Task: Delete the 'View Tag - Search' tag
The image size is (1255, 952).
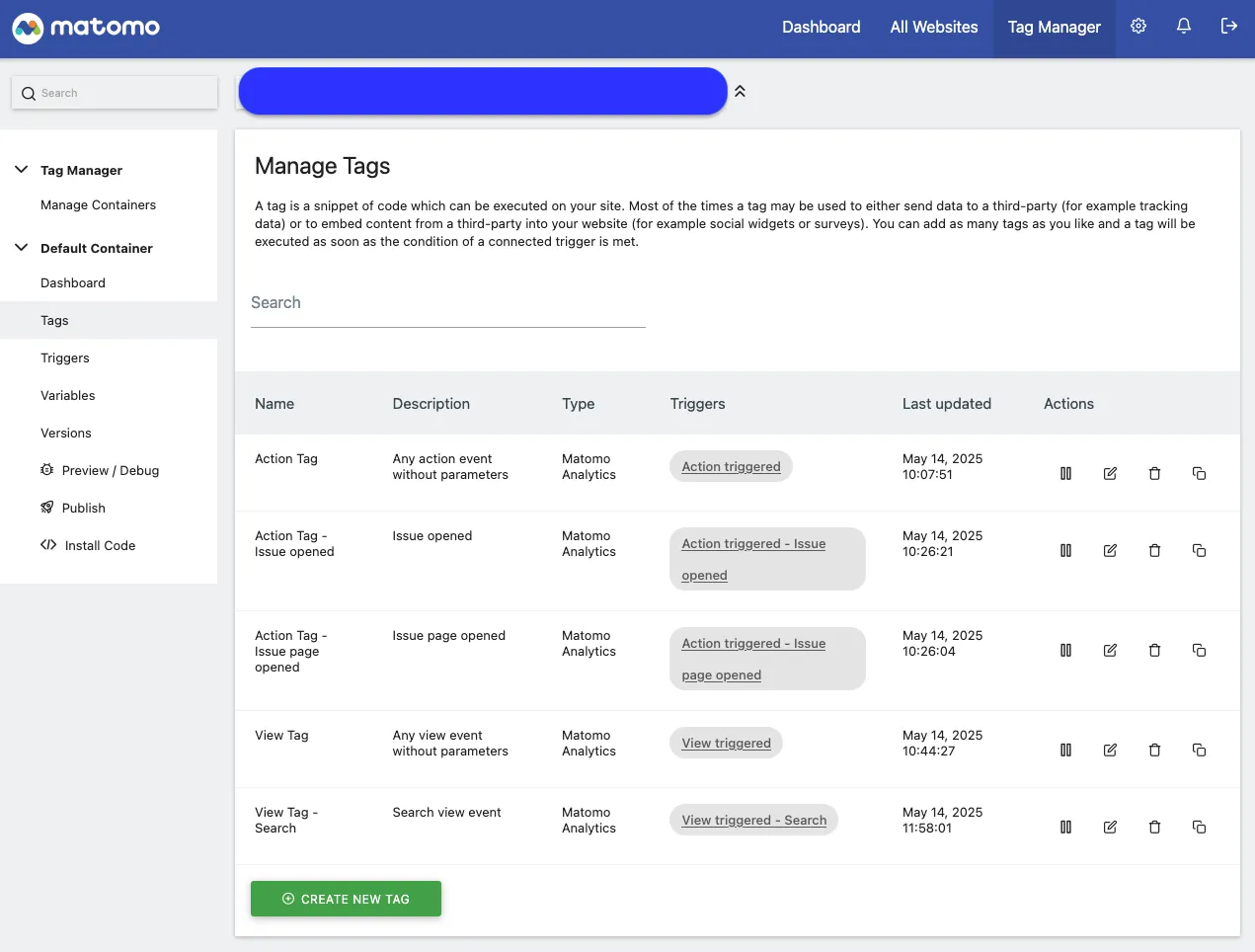Action: coord(1155,828)
